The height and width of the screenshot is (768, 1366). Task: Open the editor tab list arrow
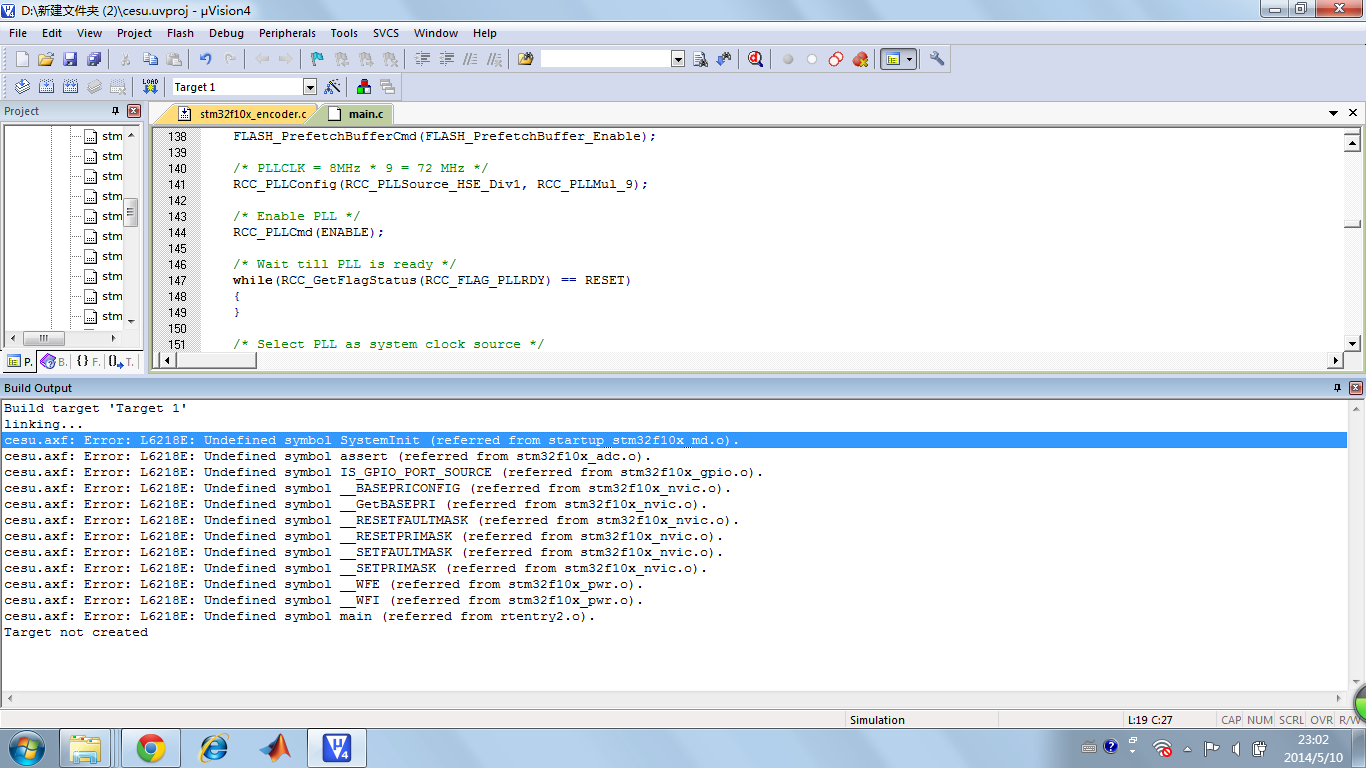point(1334,114)
